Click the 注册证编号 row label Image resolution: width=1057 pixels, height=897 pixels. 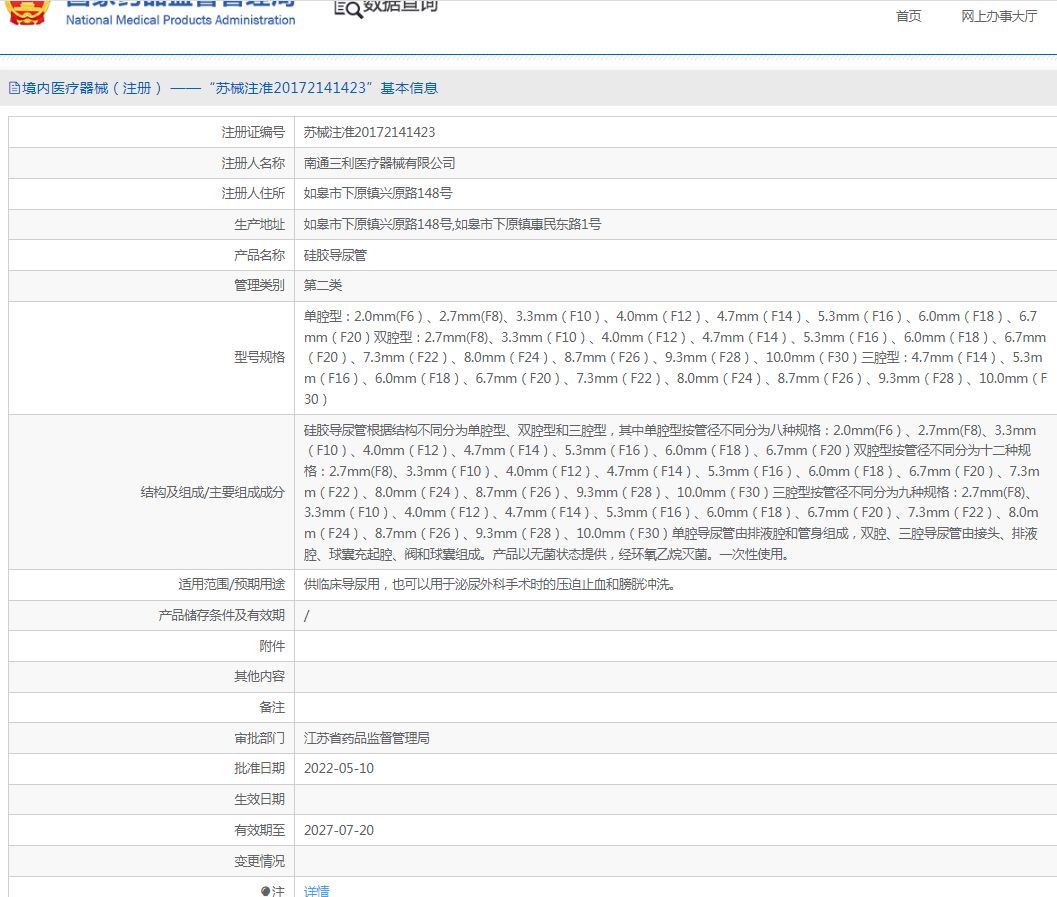pos(253,132)
